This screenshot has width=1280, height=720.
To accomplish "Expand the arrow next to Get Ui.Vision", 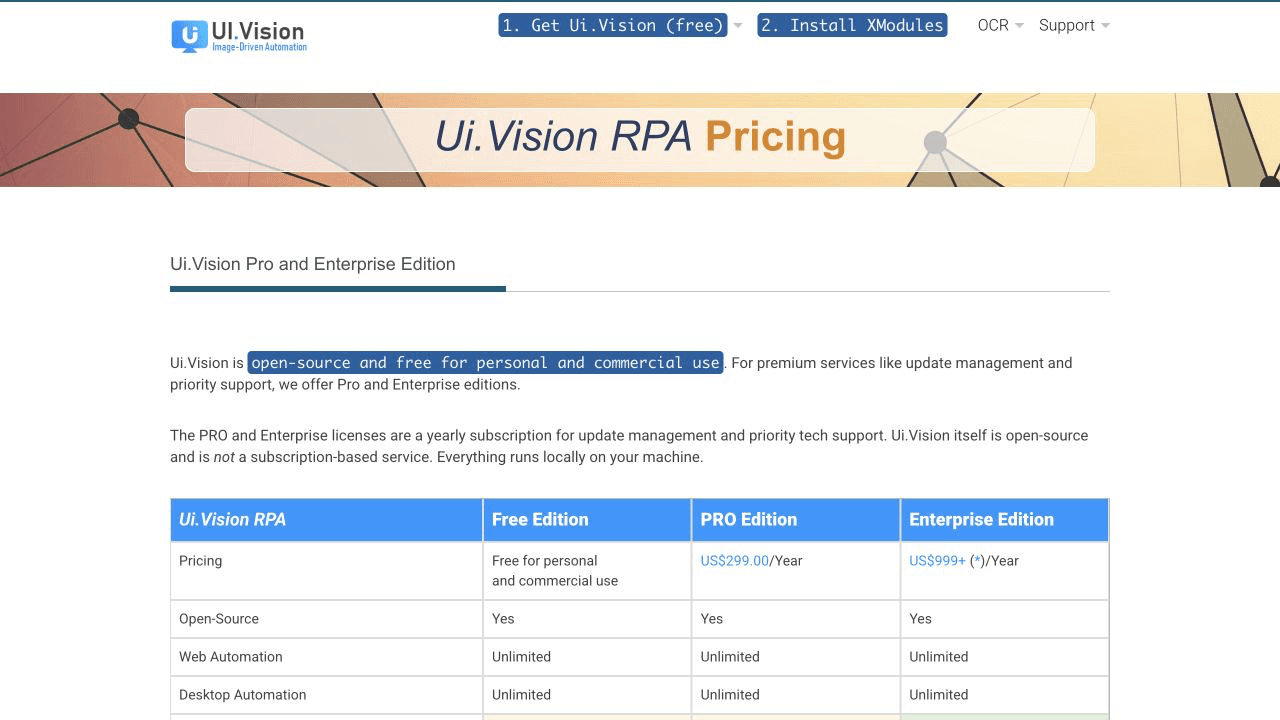I will (738, 26).
